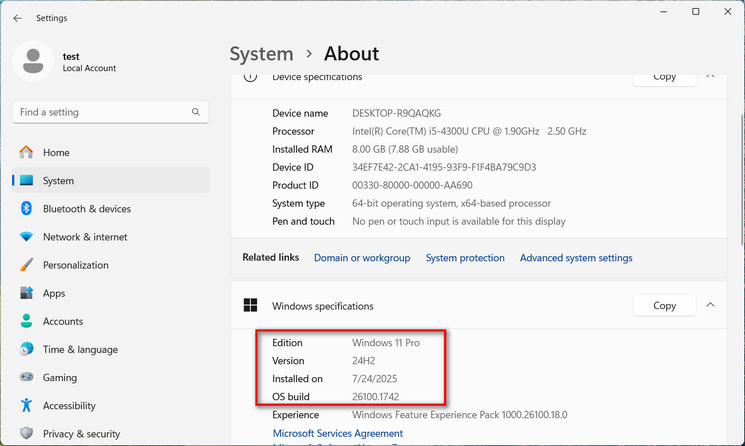Open the System protection link
The height and width of the screenshot is (446, 745).
click(465, 258)
